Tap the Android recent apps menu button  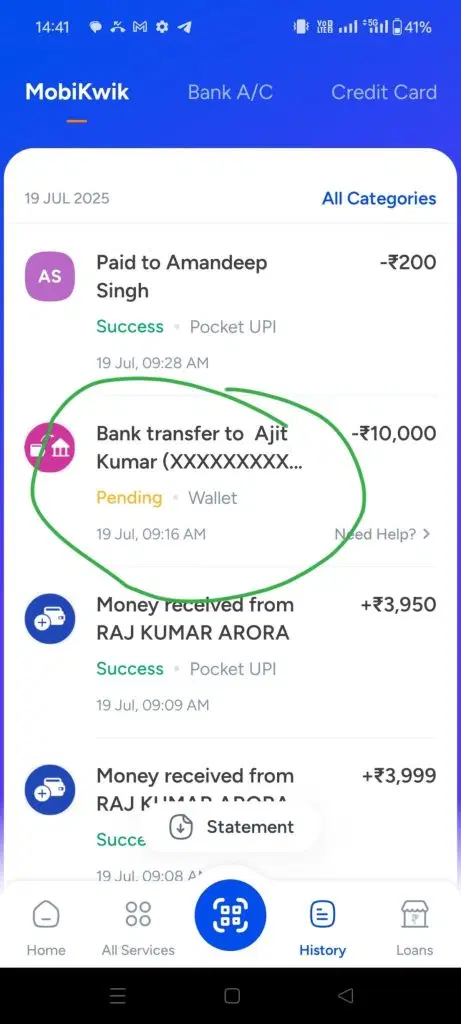[x=118, y=995]
